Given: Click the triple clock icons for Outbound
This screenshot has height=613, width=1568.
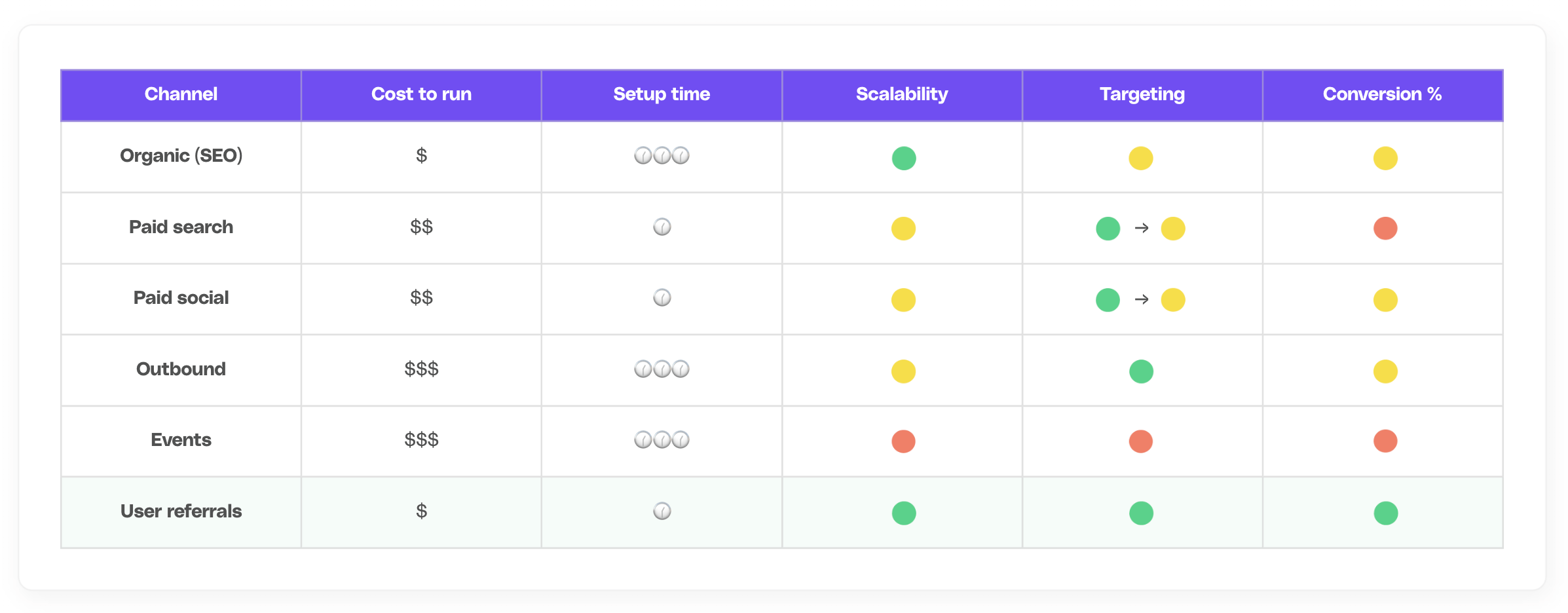Looking at the screenshot, I should [x=662, y=369].
